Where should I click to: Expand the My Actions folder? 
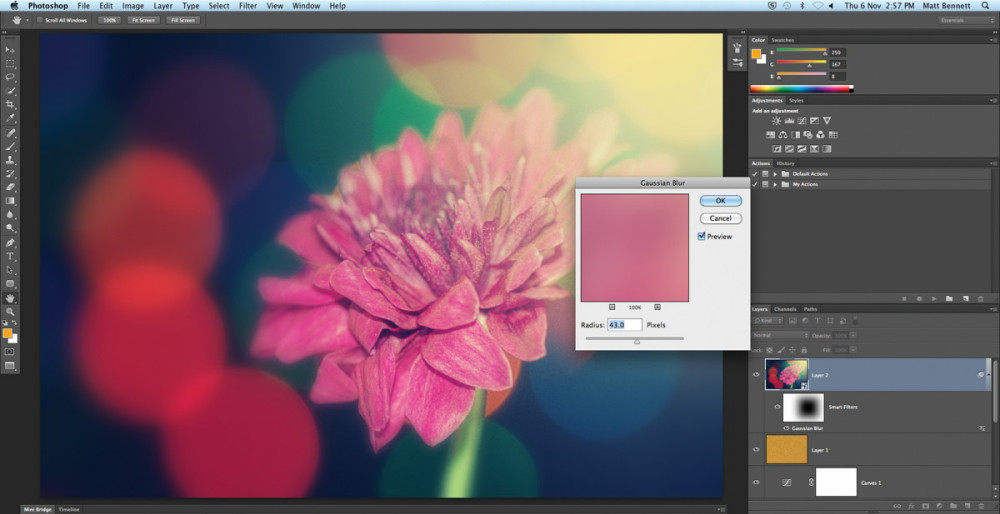(776, 184)
